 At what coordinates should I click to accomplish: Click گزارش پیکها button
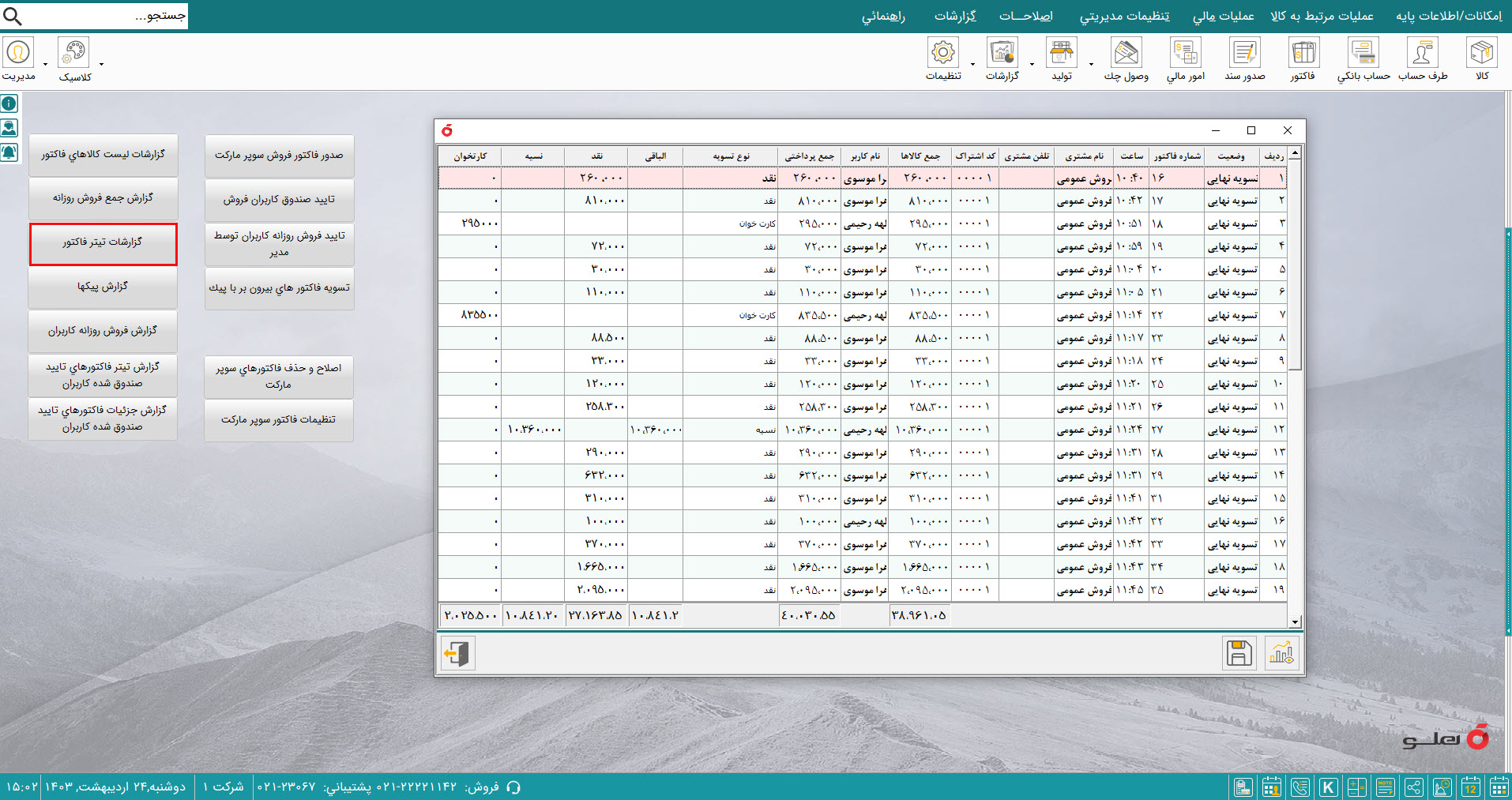coord(103,287)
